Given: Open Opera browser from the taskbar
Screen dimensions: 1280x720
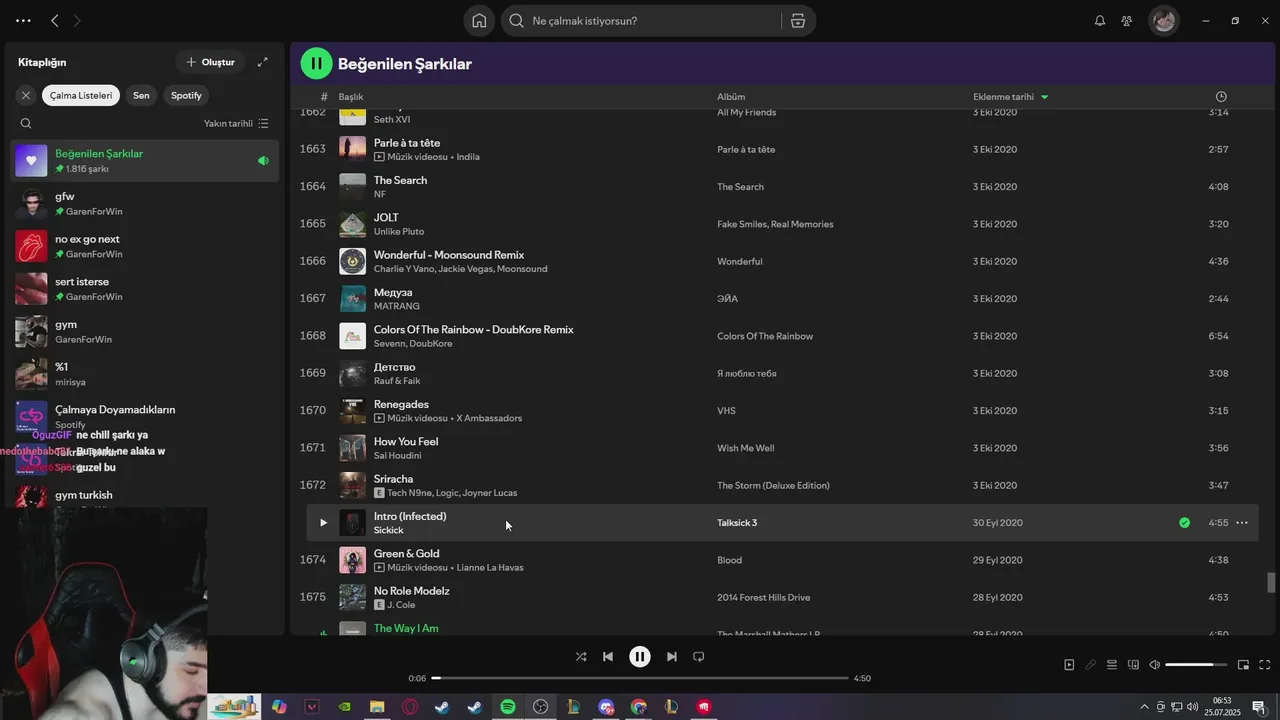Looking at the screenshot, I should (x=409, y=707).
